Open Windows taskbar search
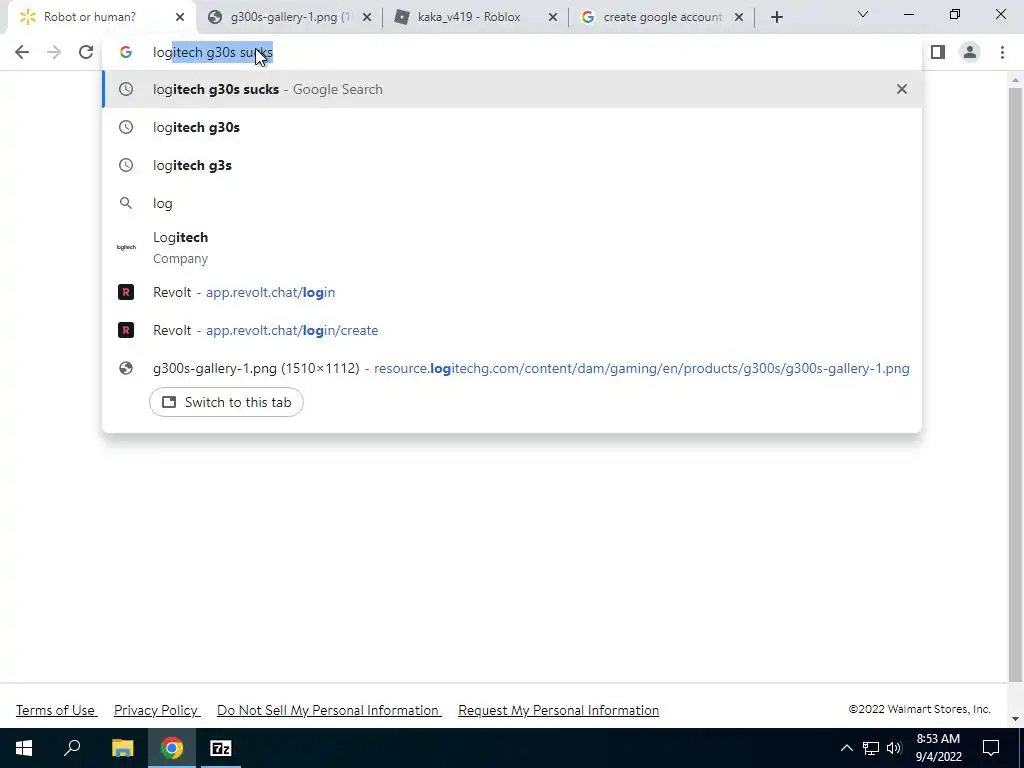The width and height of the screenshot is (1024, 768). [72, 748]
